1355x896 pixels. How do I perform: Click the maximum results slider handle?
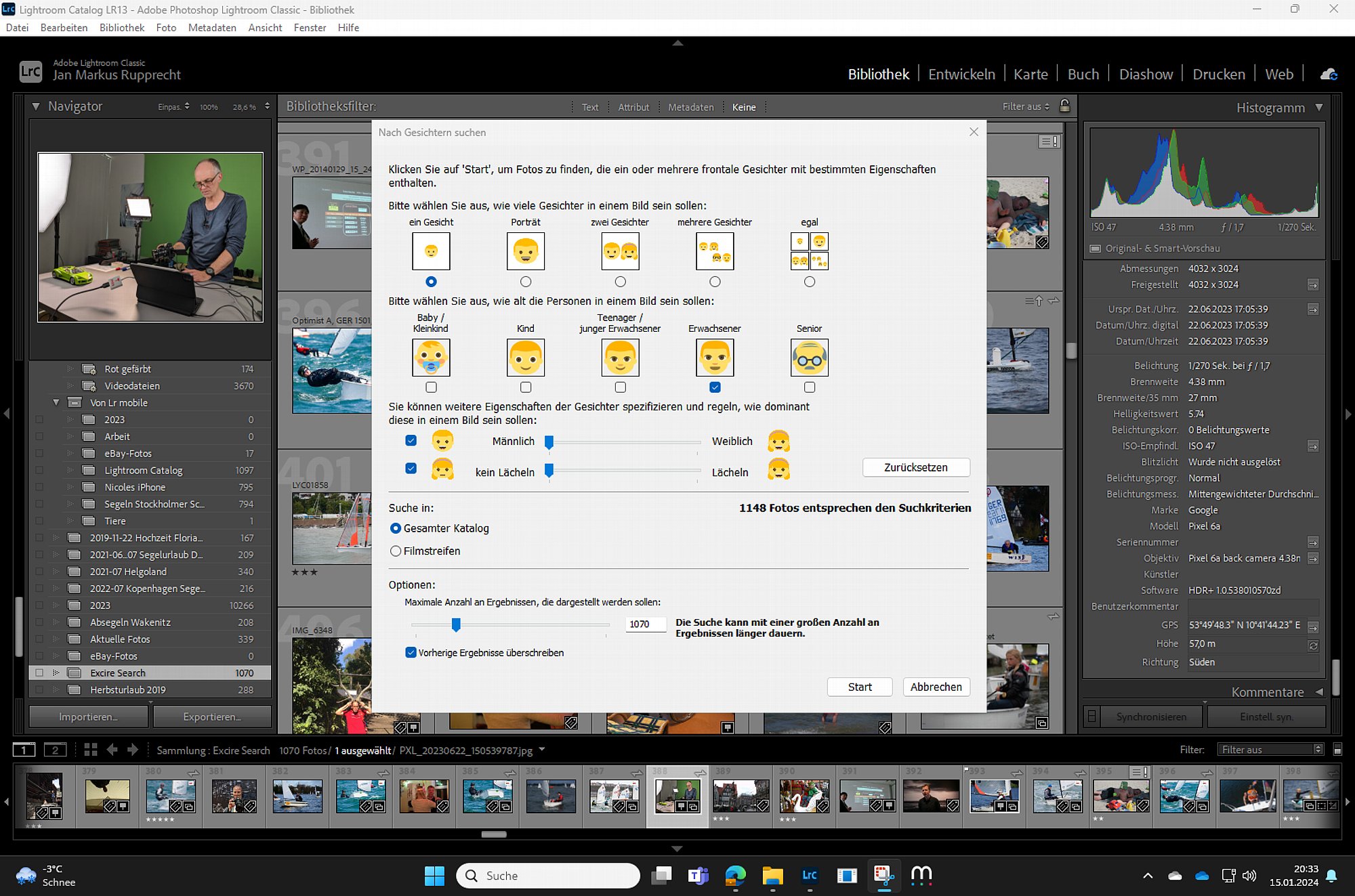(456, 624)
